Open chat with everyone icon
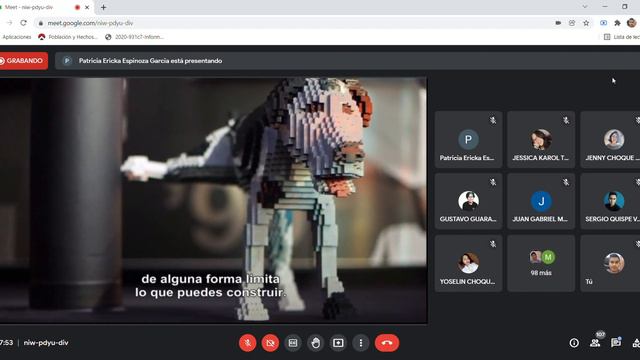The height and width of the screenshot is (360, 640). pyautogui.click(x=616, y=343)
